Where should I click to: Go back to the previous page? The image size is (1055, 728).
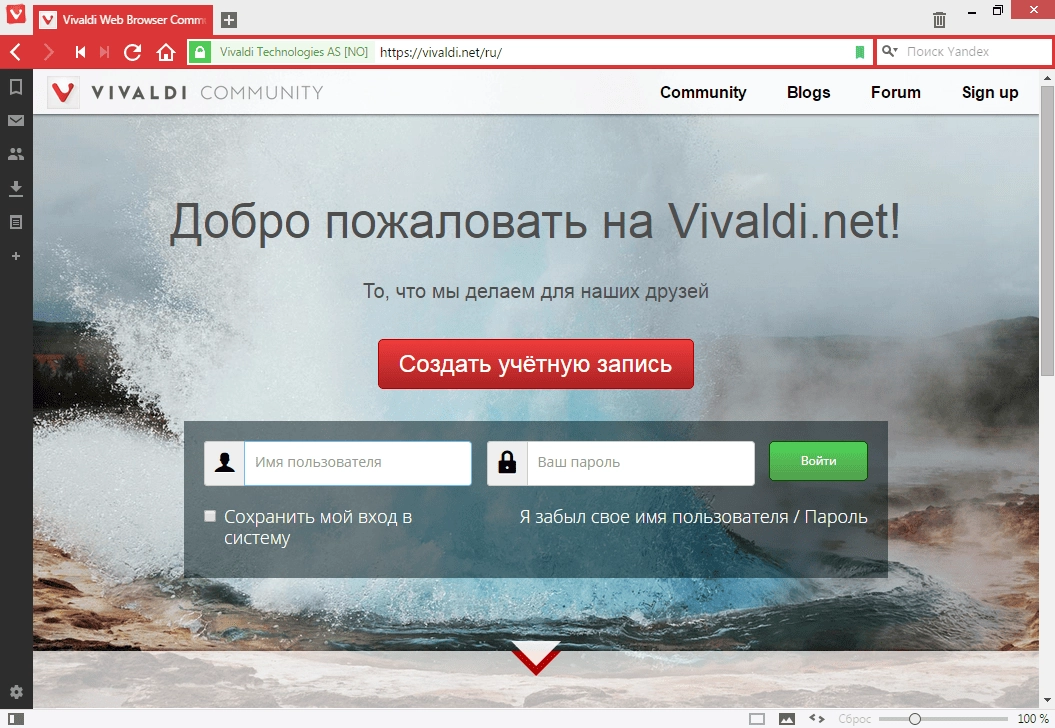16,52
